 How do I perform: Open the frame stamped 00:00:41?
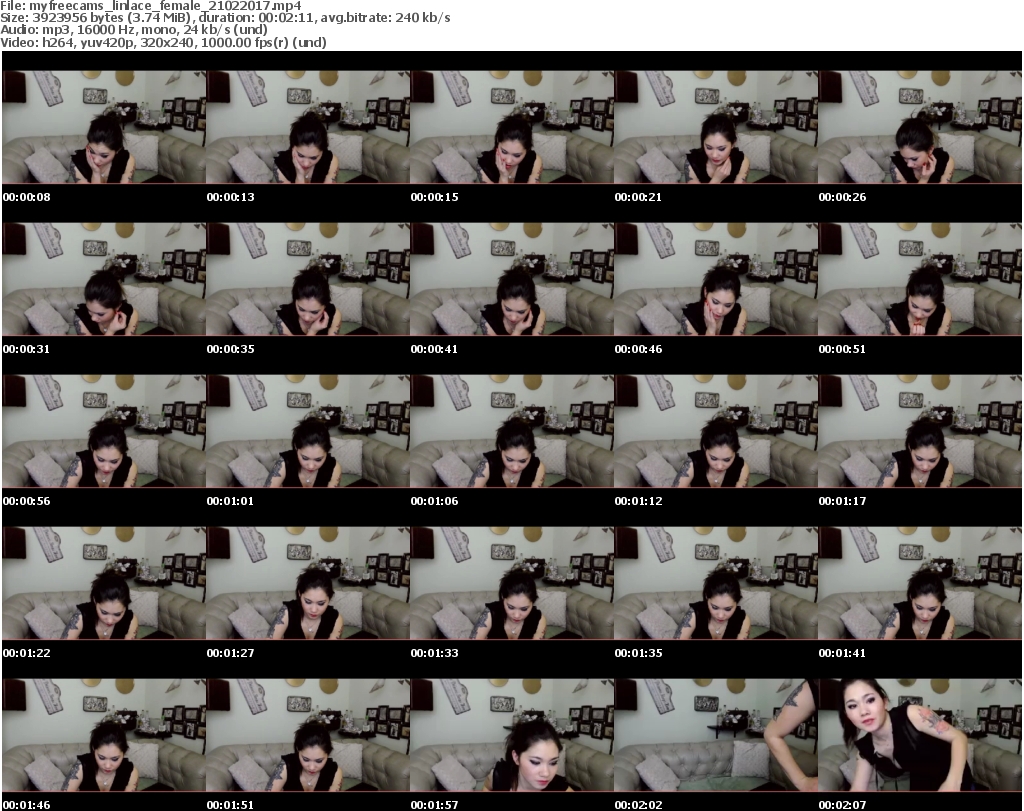(511, 279)
